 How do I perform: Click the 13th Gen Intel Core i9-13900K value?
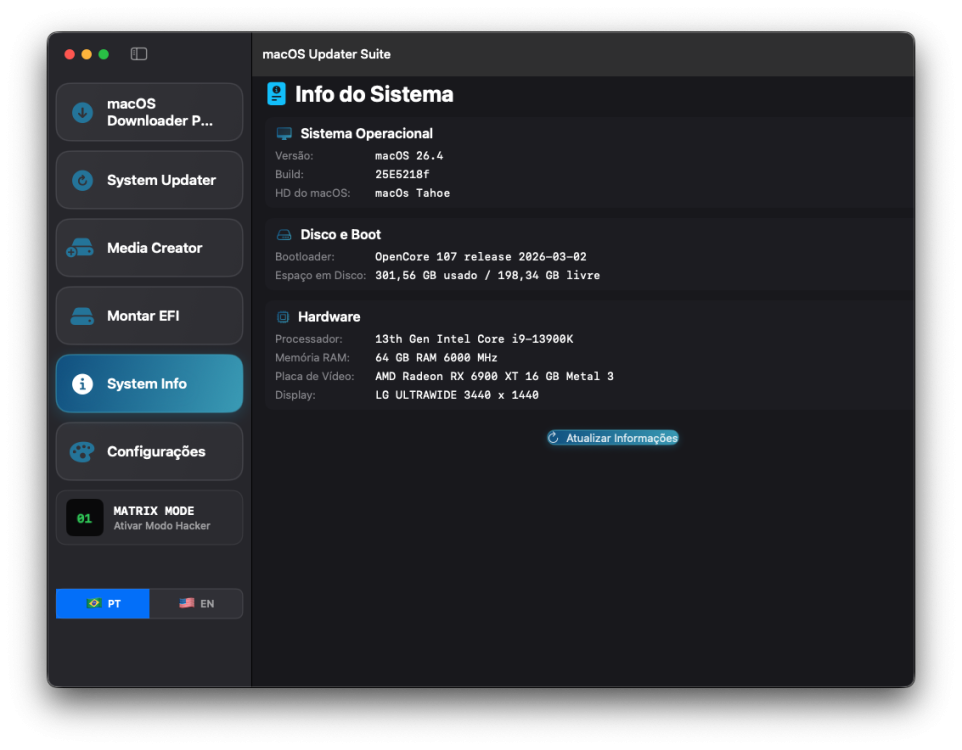[474, 339]
